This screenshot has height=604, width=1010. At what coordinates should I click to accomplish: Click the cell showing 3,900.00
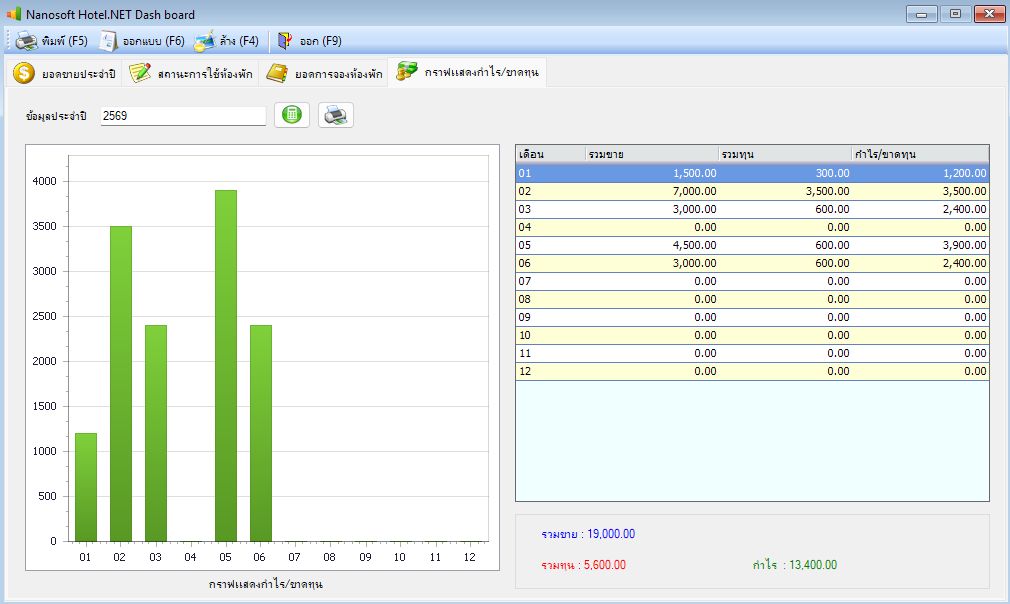point(920,245)
